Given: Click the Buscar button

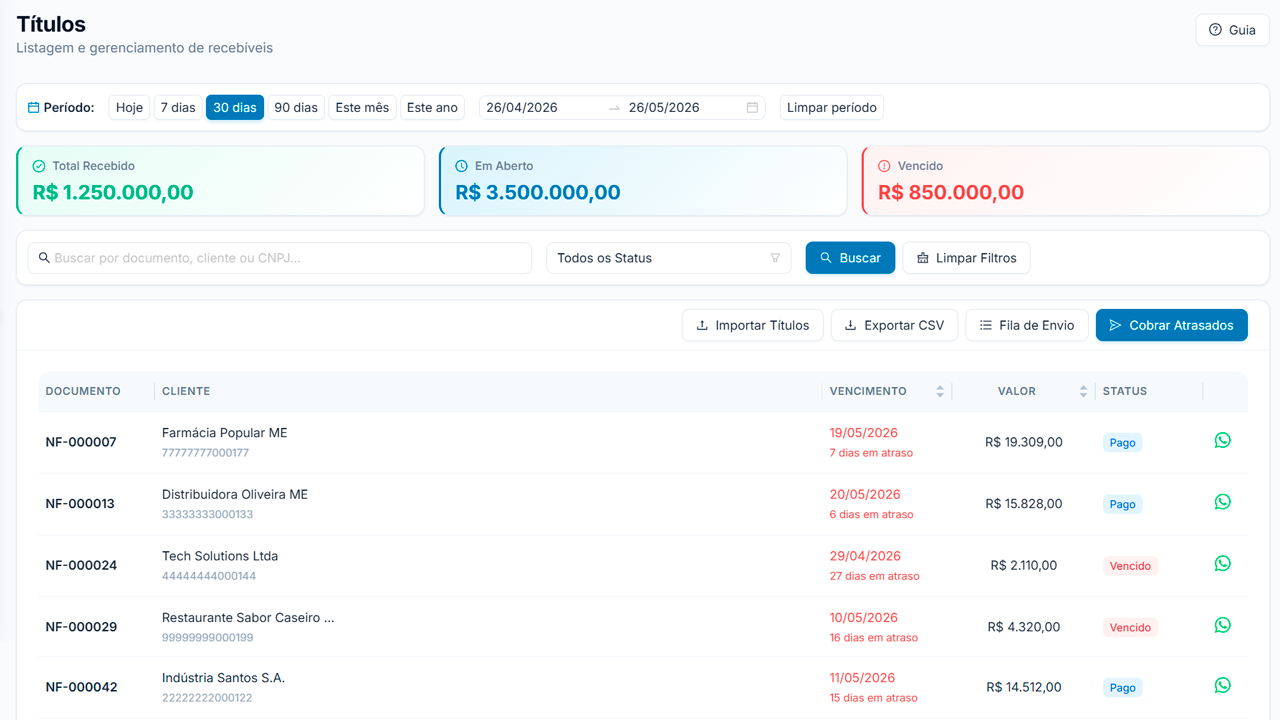Looking at the screenshot, I should [850, 258].
